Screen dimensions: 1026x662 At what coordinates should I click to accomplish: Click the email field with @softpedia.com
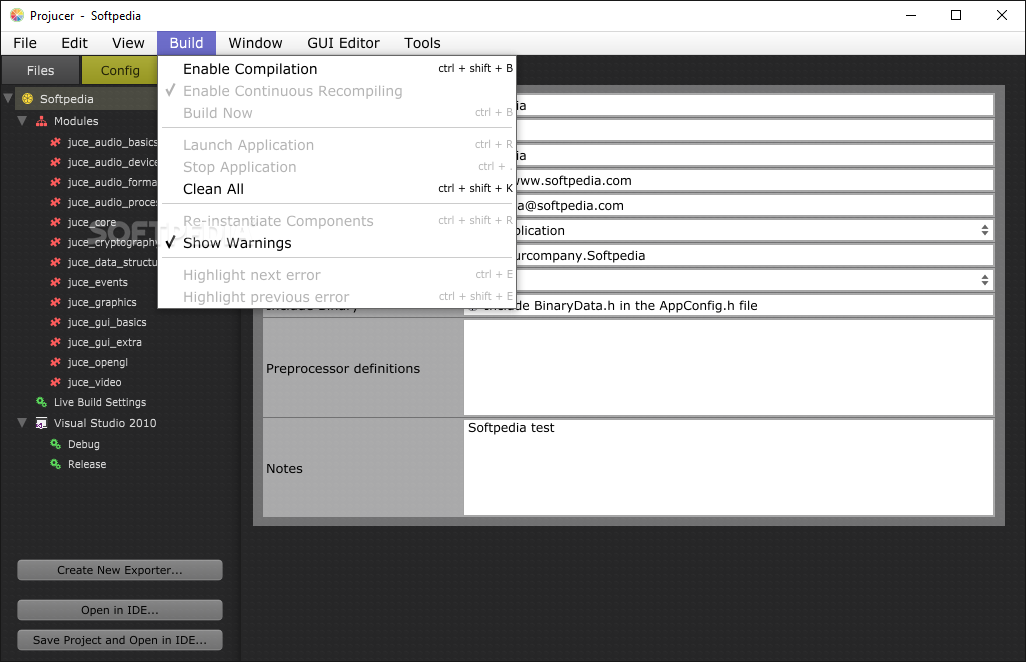pos(754,205)
